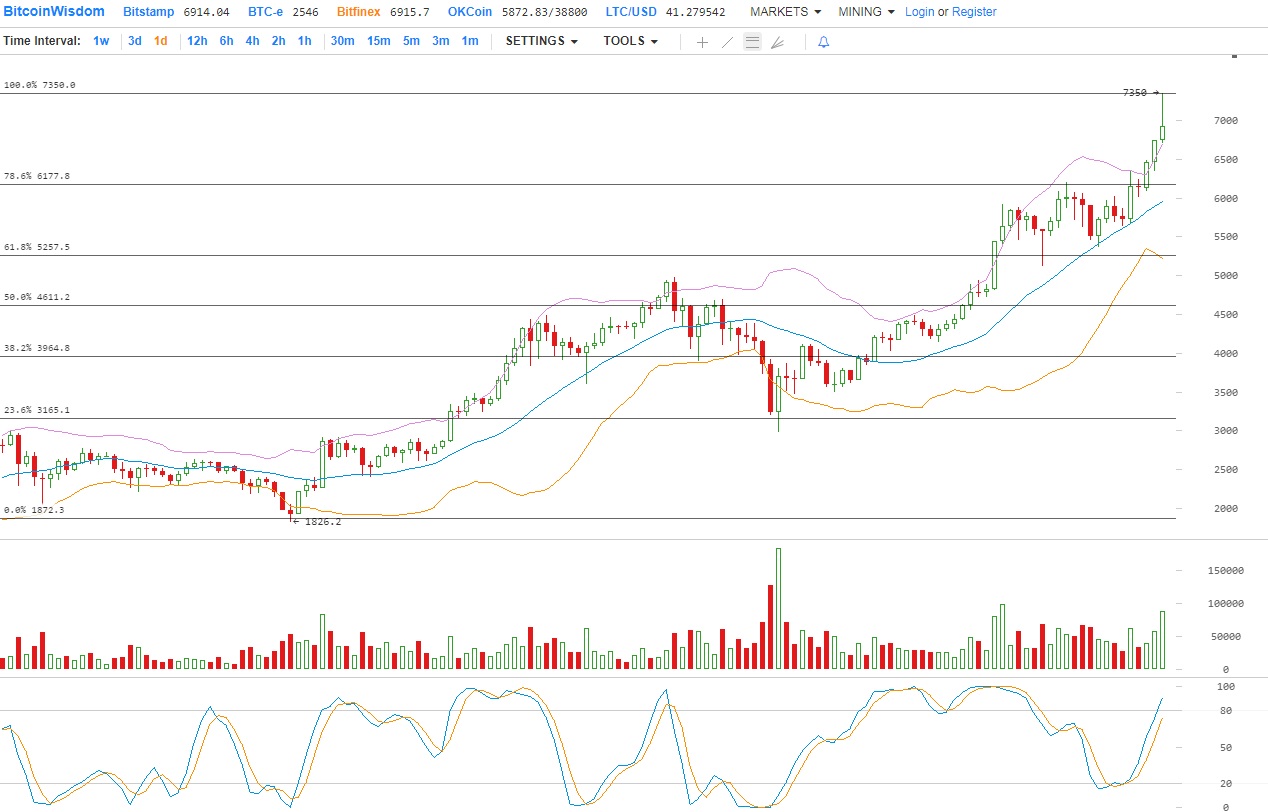The width and height of the screenshot is (1268, 812).
Task: Select the Fibonacci retracement lines tool
Action: click(x=752, y=42)
